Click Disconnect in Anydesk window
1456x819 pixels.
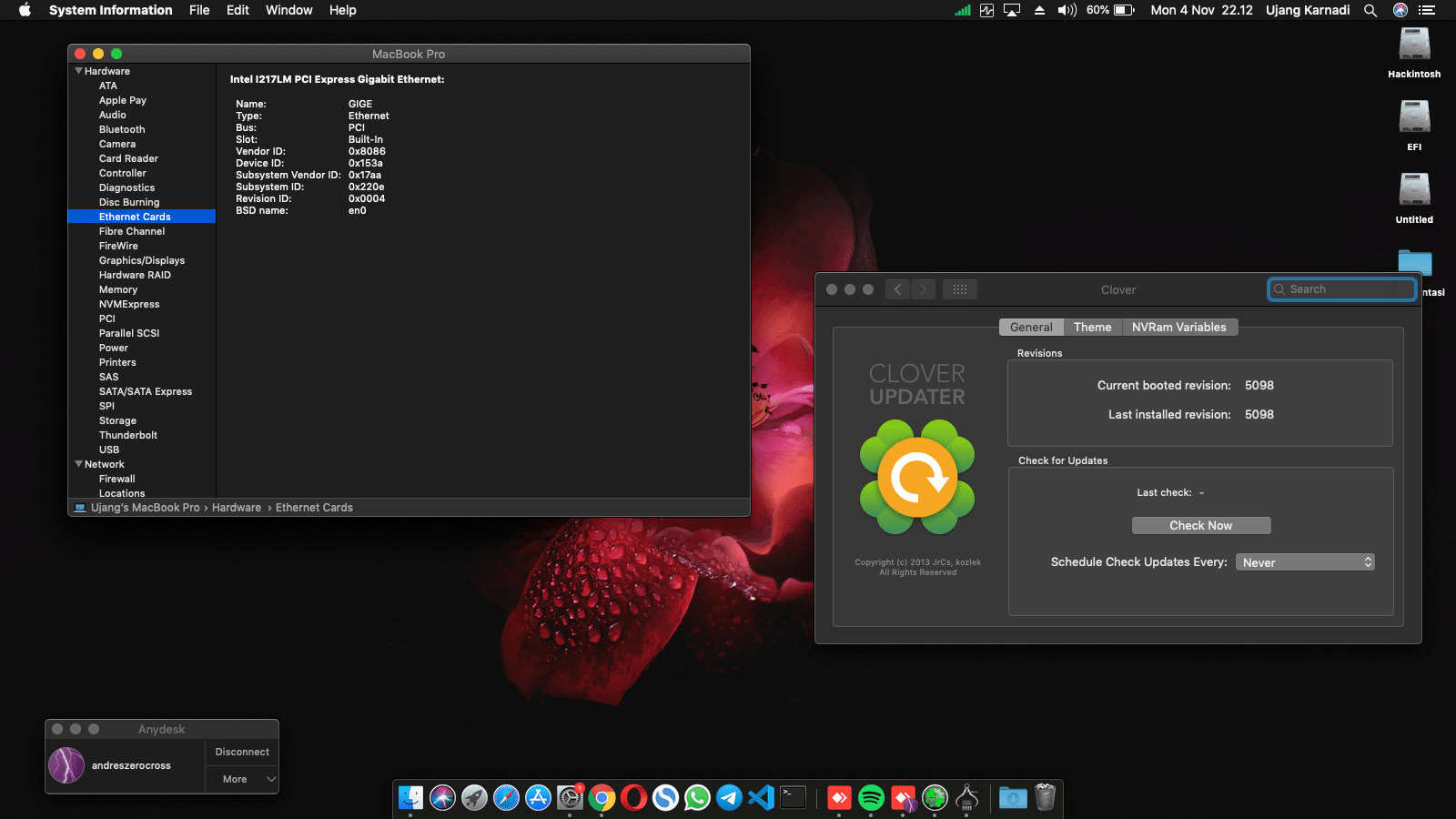(x=242, y=752)
